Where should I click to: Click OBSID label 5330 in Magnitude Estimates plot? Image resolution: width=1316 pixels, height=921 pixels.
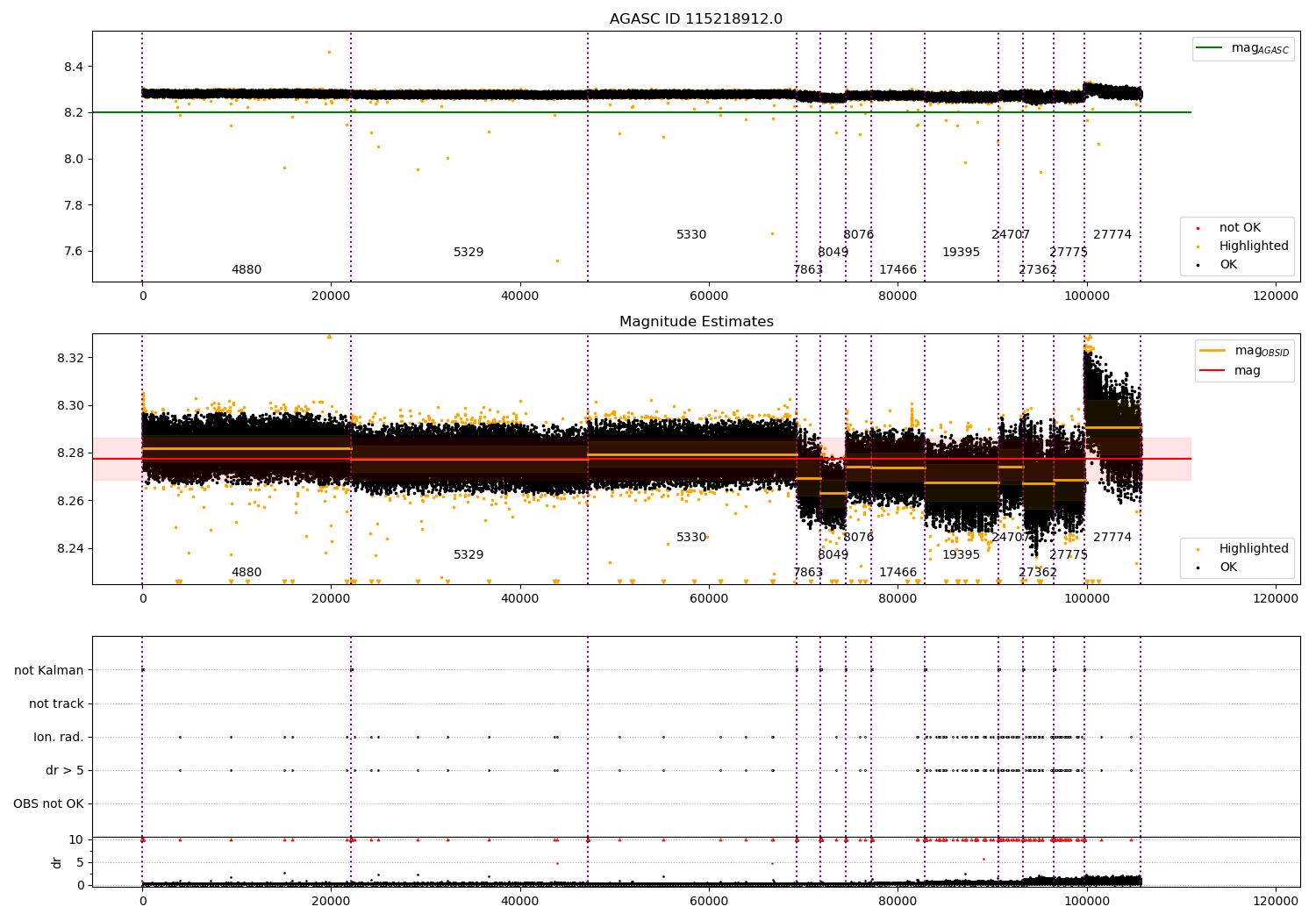(691, 538)
